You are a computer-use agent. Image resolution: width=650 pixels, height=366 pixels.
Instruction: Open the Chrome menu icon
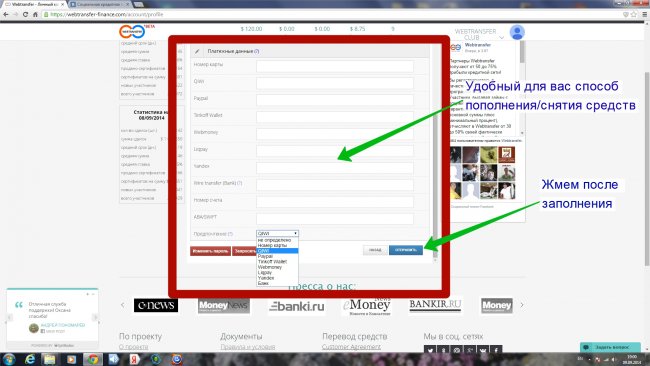[x=645, y=14]
